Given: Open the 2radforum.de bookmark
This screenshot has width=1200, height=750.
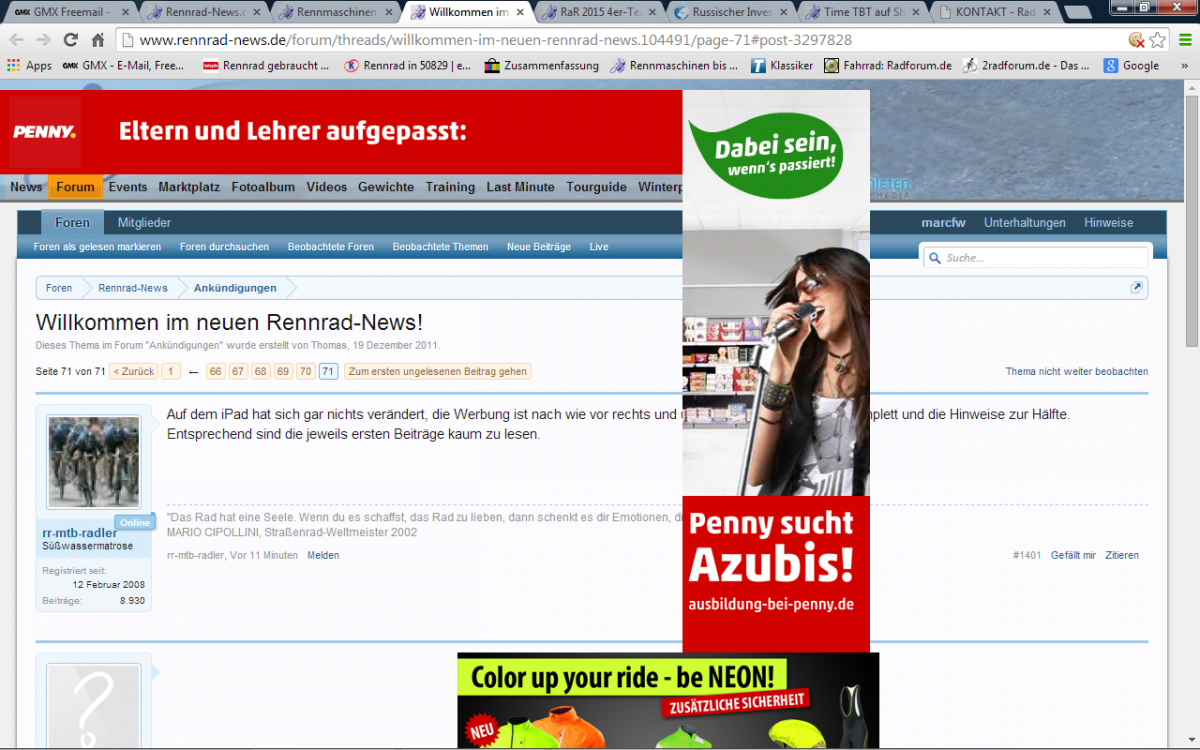Looking at the screenshot, I should [x=1026, y=66].
